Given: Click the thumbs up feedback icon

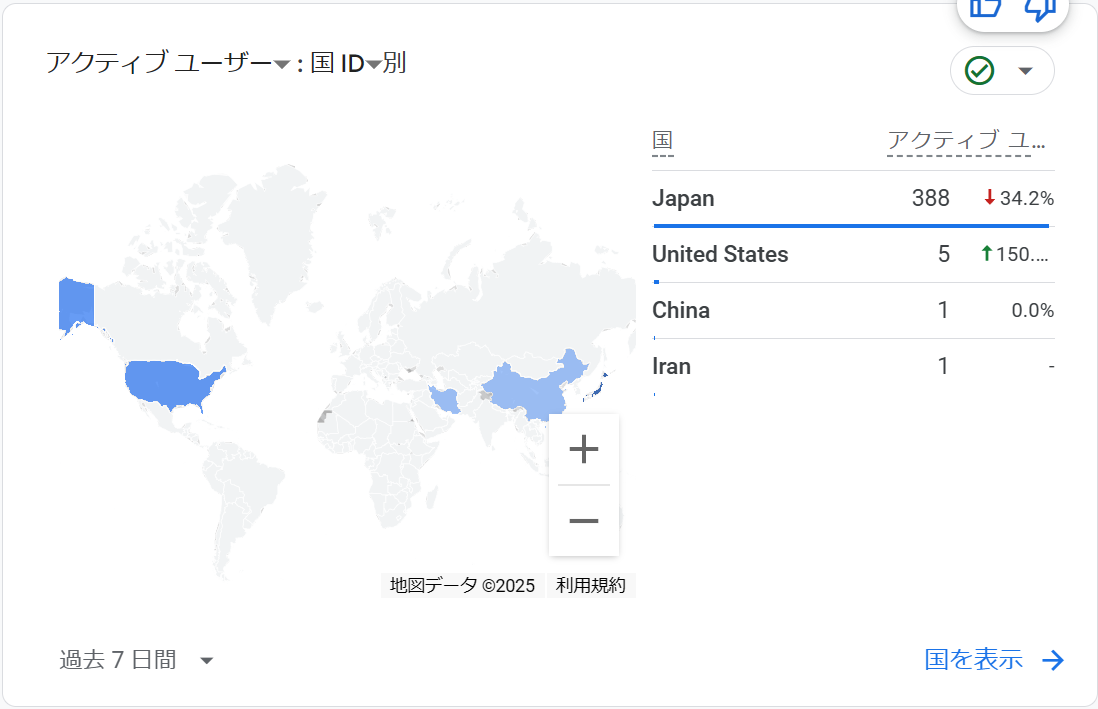Looking at the screenshot, I should [986, 7].
